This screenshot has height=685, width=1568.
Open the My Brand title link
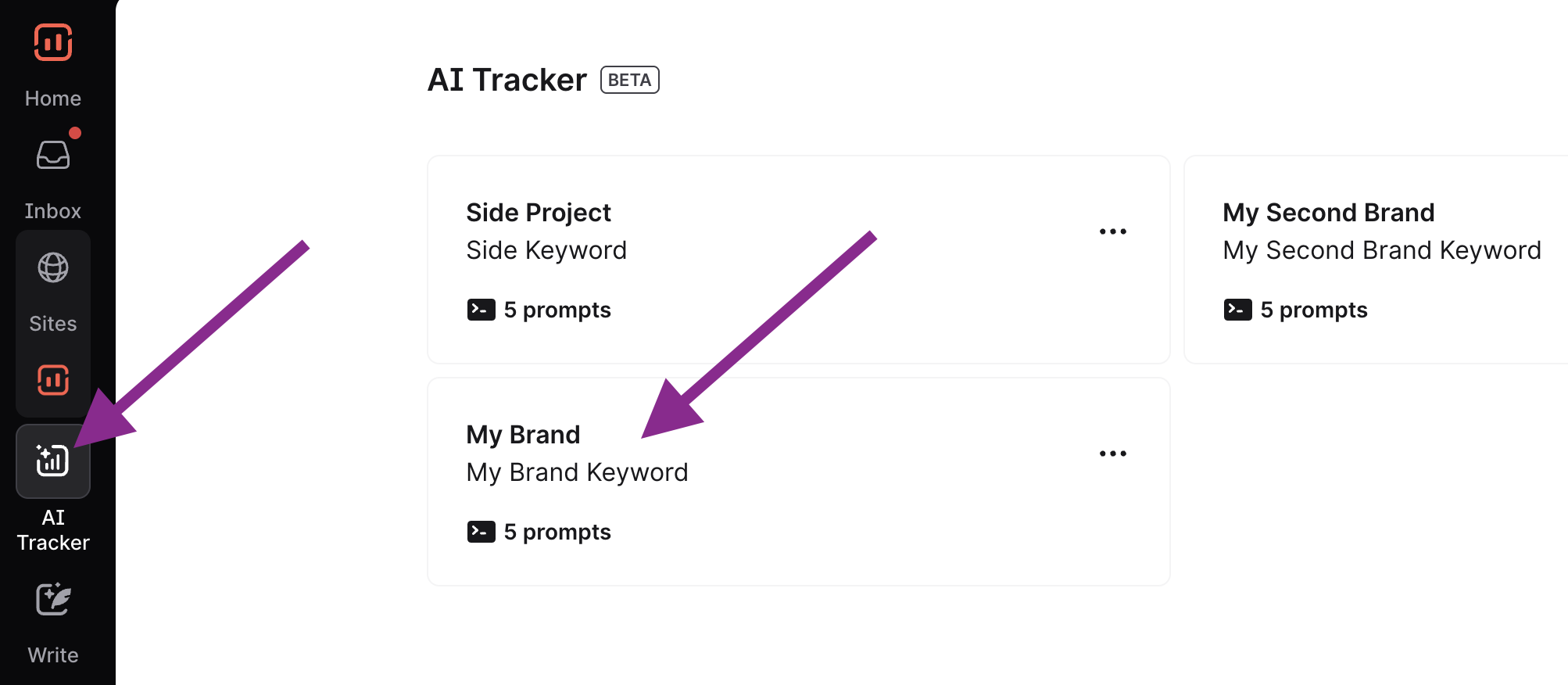pos(523,435)
